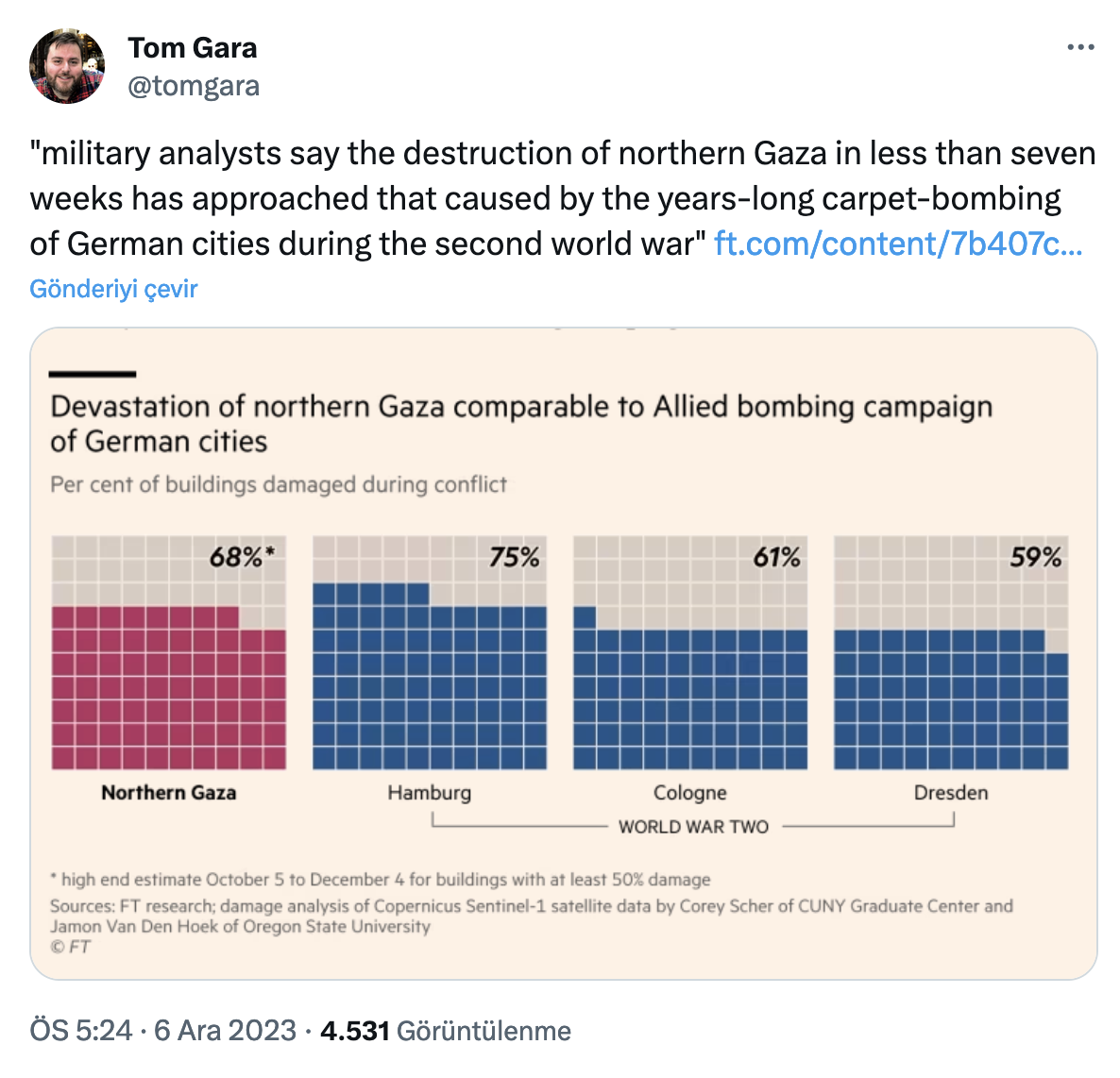Click the WORLD WAR TWO bracket label
Viewport: 1120px width, 1078px height.
click(693, 827)
